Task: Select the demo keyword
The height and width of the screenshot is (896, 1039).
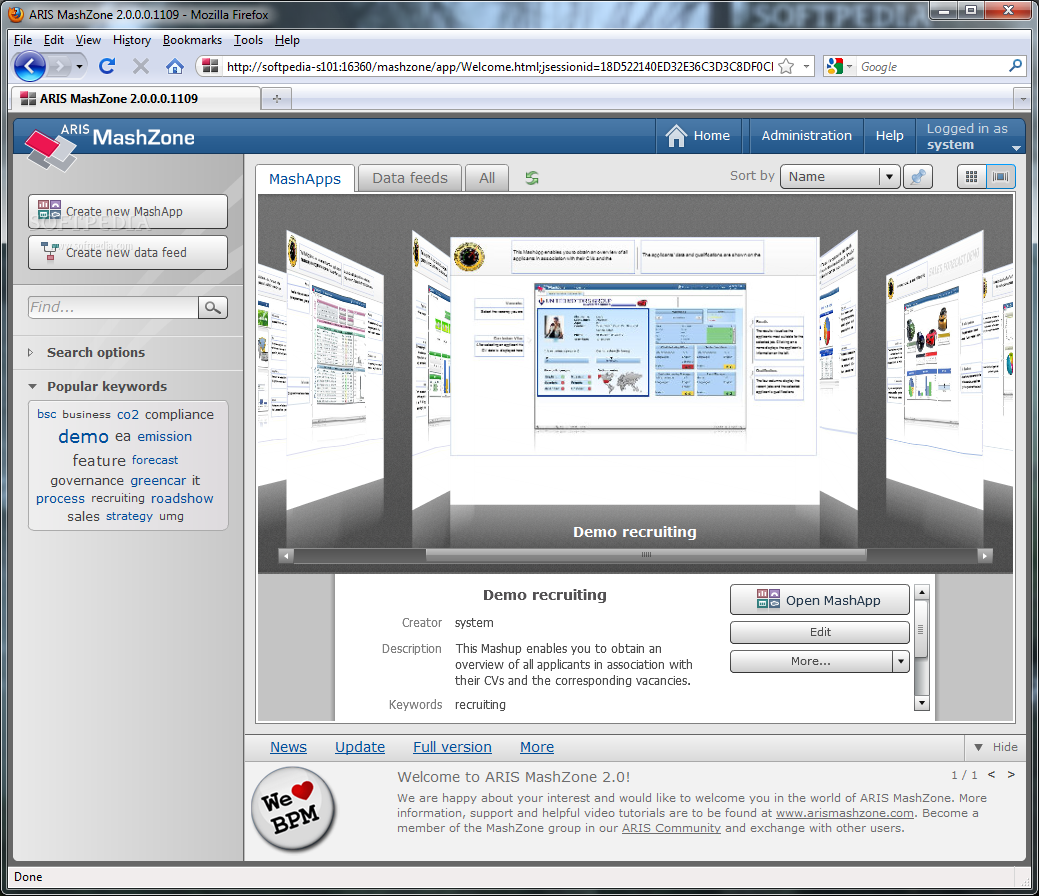Action: coord(83,437)
